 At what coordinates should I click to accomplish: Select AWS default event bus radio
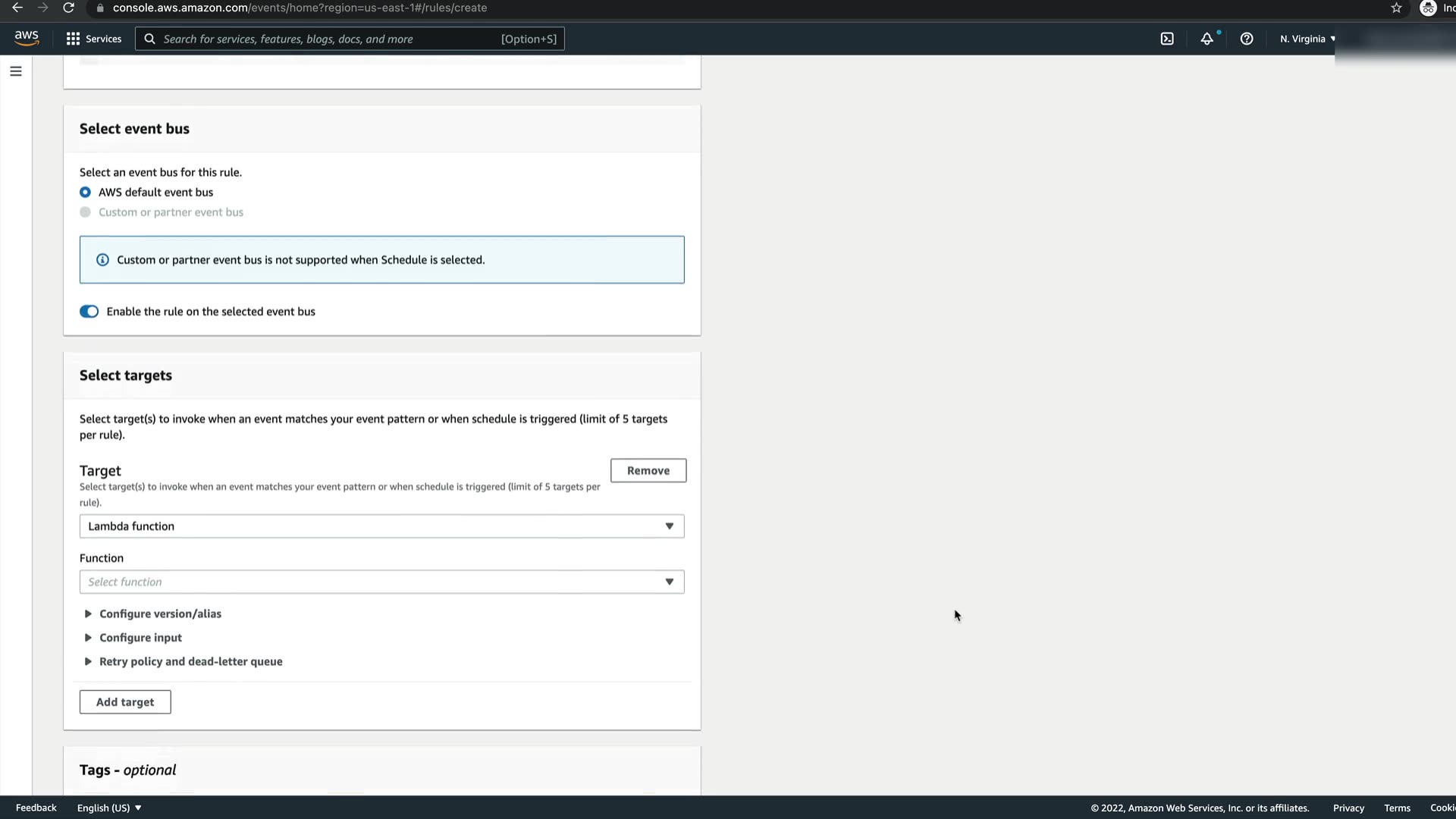(x=86, y=193)
